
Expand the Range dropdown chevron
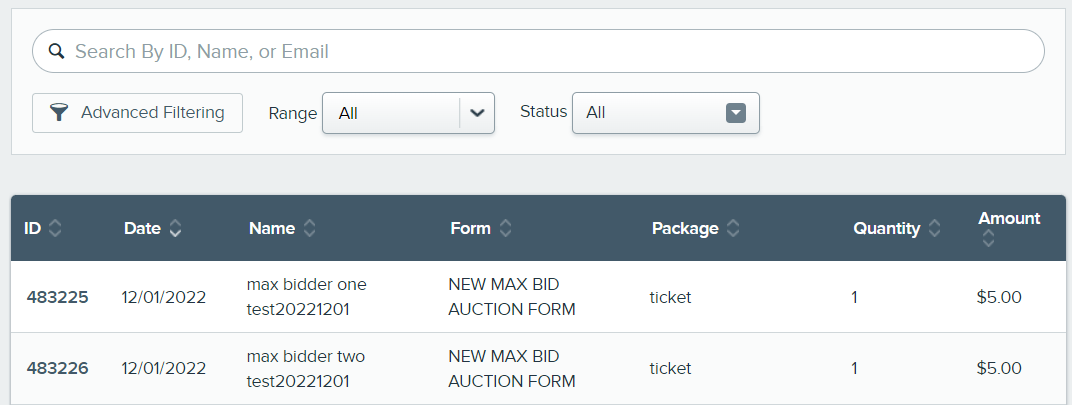(477, 113)
